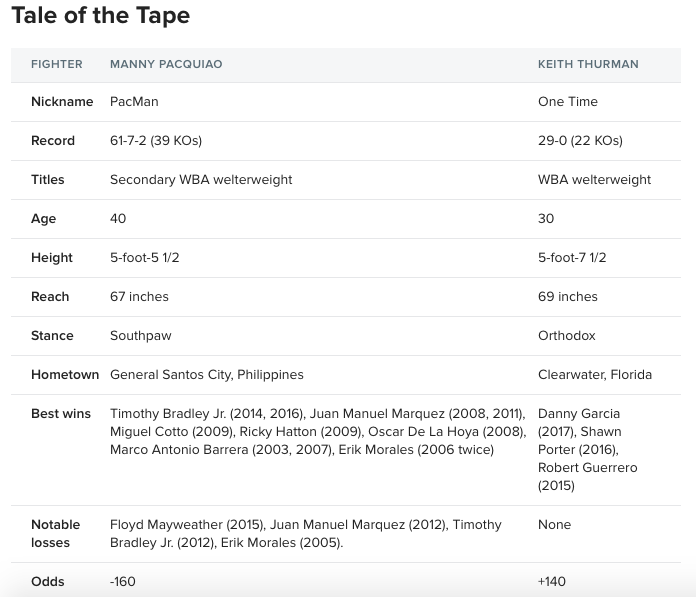Image resolution: width=696 pixels, height=597 pixels.
Task: Select the Nickname row label
Action: (62, 102)
